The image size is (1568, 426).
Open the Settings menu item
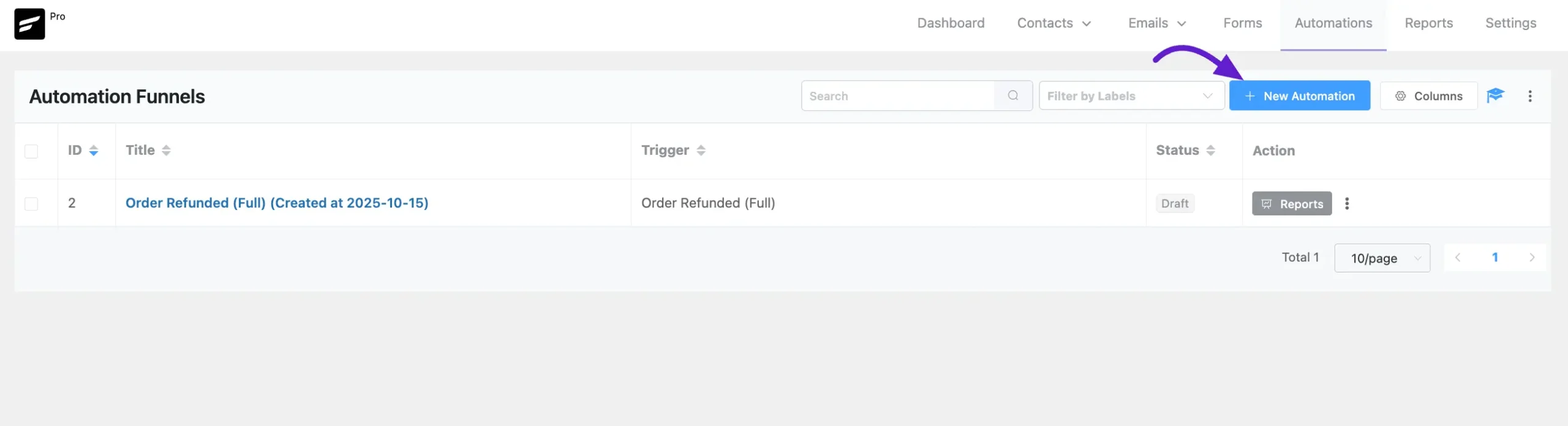[1510, 23]
